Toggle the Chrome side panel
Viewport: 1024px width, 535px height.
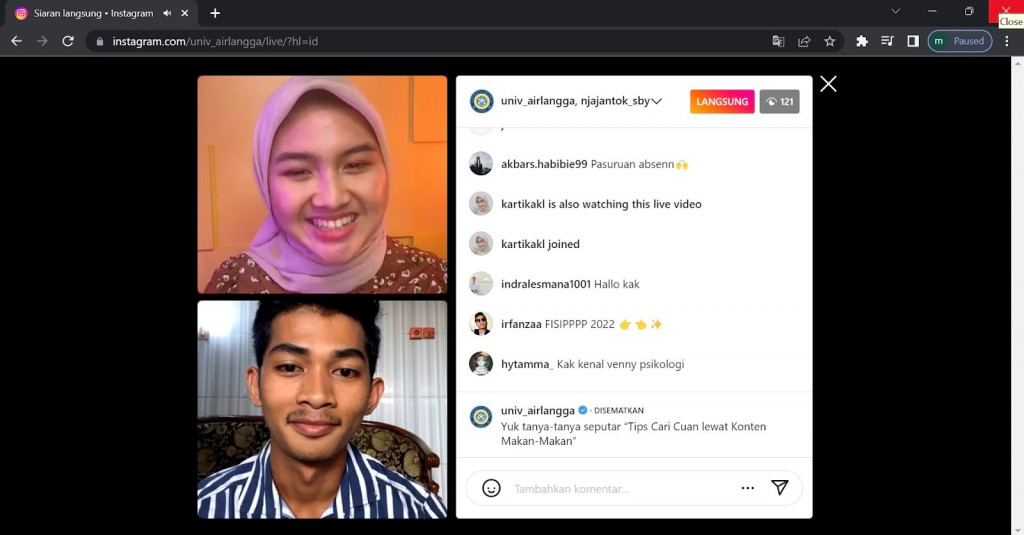coord(913,41)
